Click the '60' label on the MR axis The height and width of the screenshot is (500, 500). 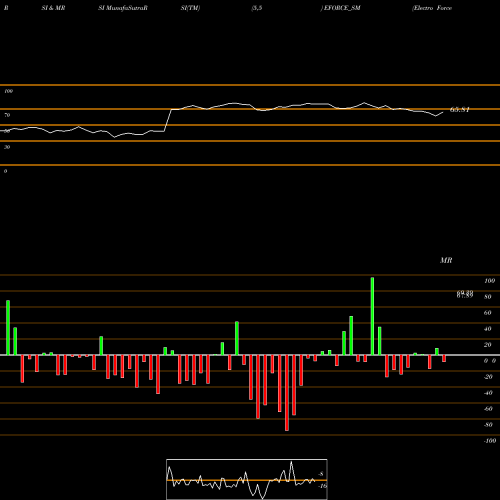click(488, 313)
